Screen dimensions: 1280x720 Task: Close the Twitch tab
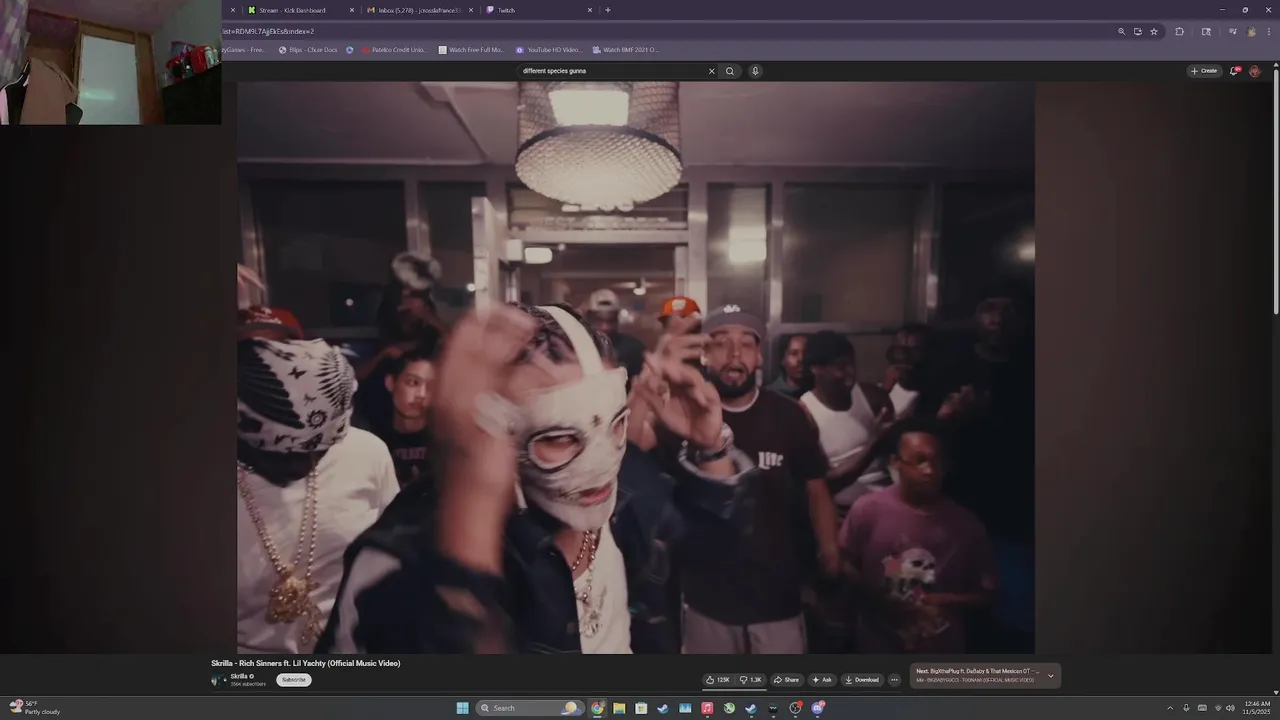click(x=590, y=10)
